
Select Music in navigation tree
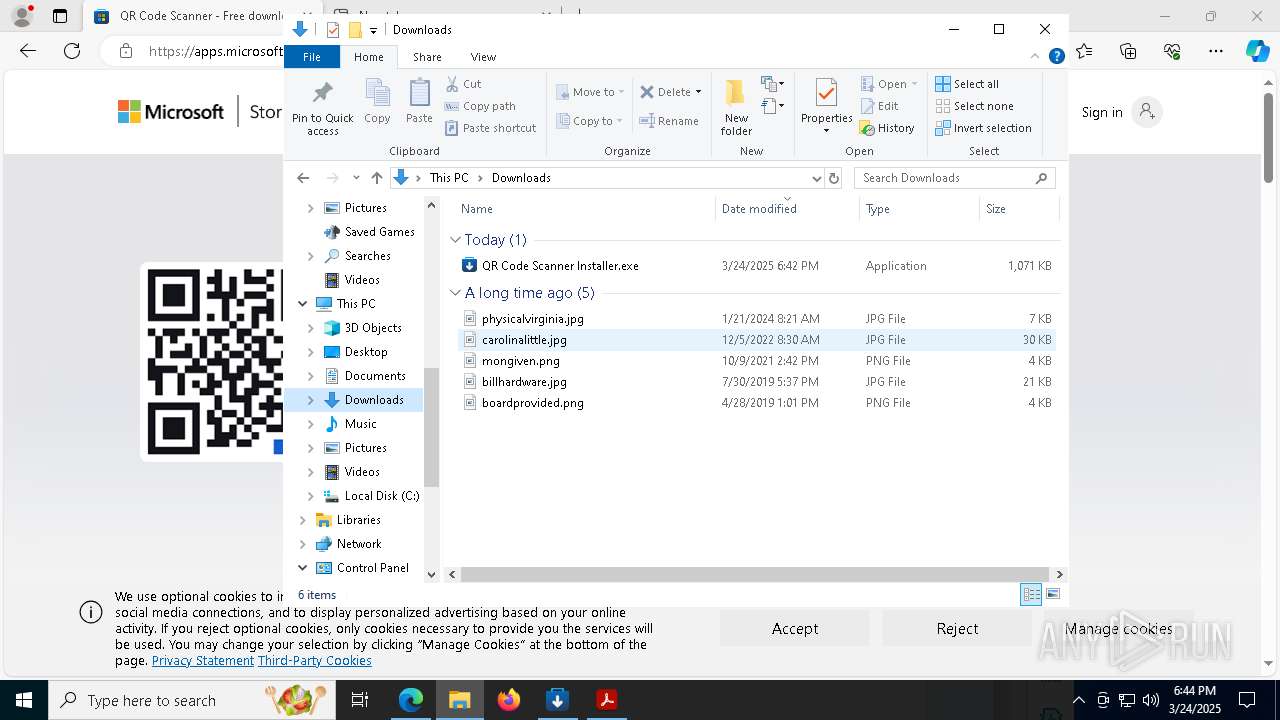coord(360,424)
